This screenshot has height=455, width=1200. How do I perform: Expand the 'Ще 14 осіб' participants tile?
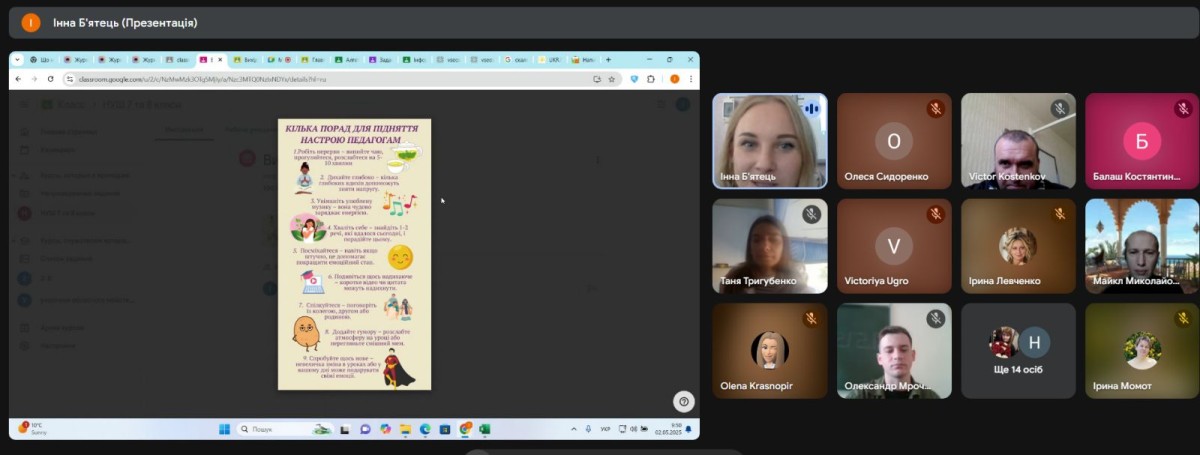pyautogui.click(x=1018, y=350)
